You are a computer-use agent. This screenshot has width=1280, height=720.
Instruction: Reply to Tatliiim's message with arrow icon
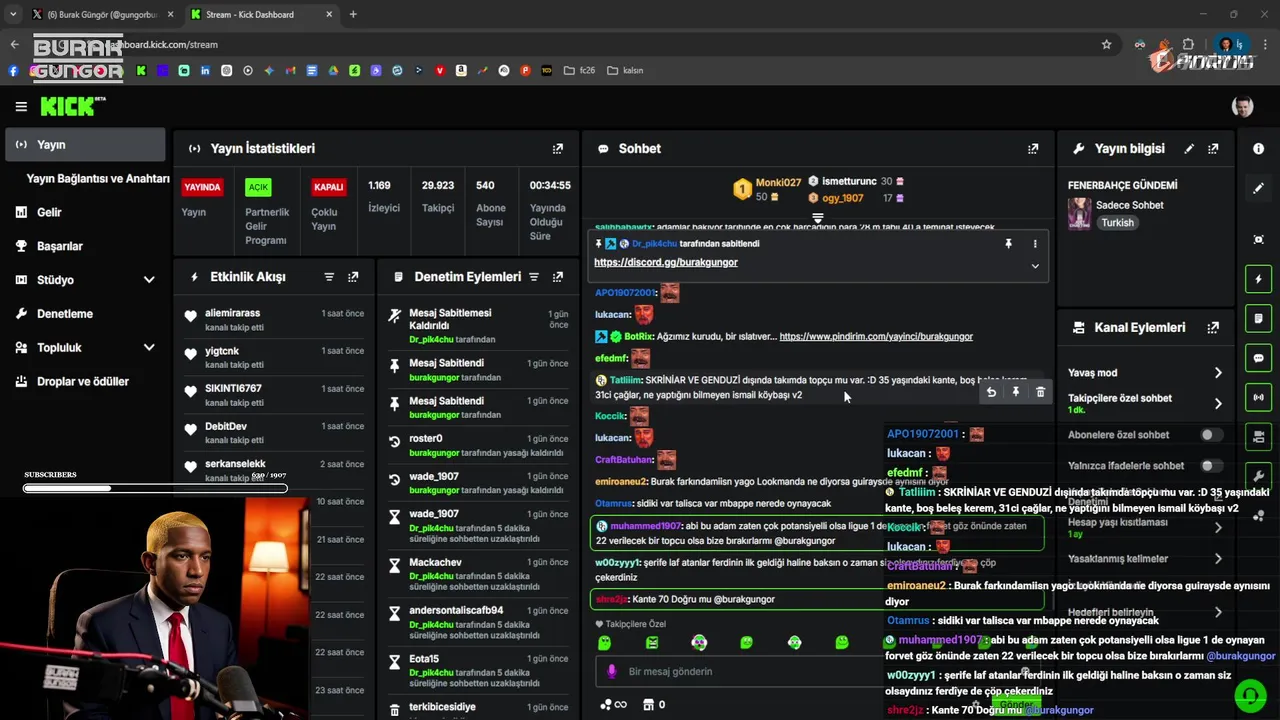pyautogui.click(x=991, y=392)
